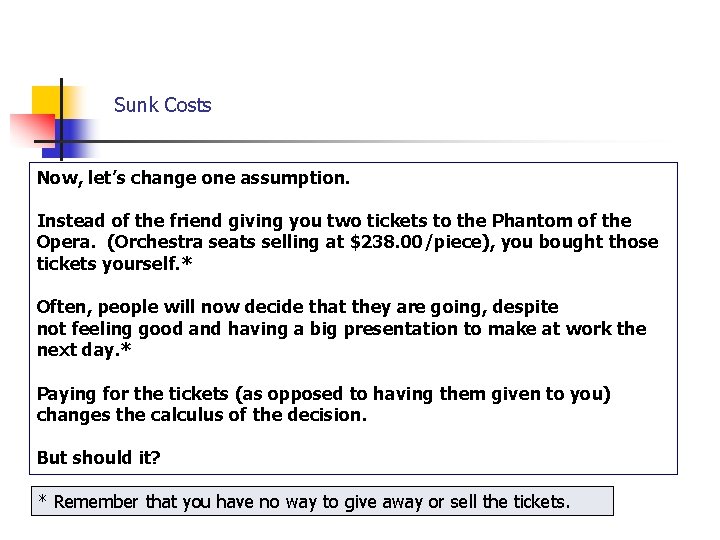Click the leading asterisk in the footnote
The width and height of the screenshot is (720, 540).
click(43, 498)
